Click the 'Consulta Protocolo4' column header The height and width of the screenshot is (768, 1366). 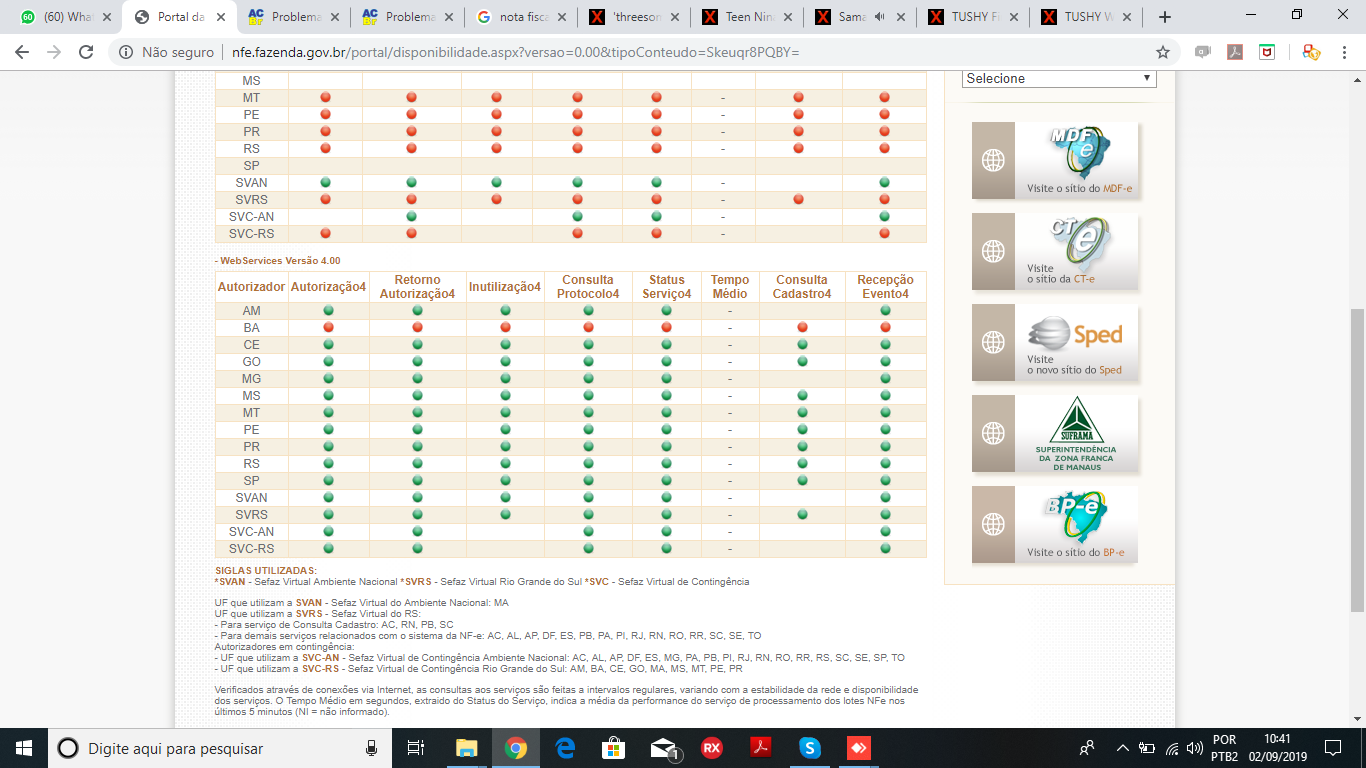click(x=588, y=287)
